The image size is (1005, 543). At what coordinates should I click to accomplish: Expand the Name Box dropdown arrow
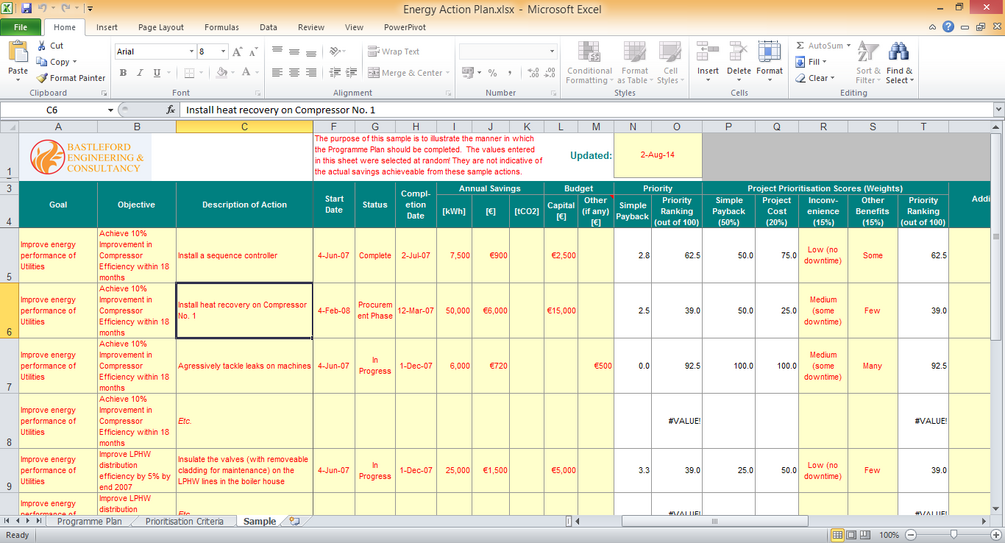tap(110, 110)
